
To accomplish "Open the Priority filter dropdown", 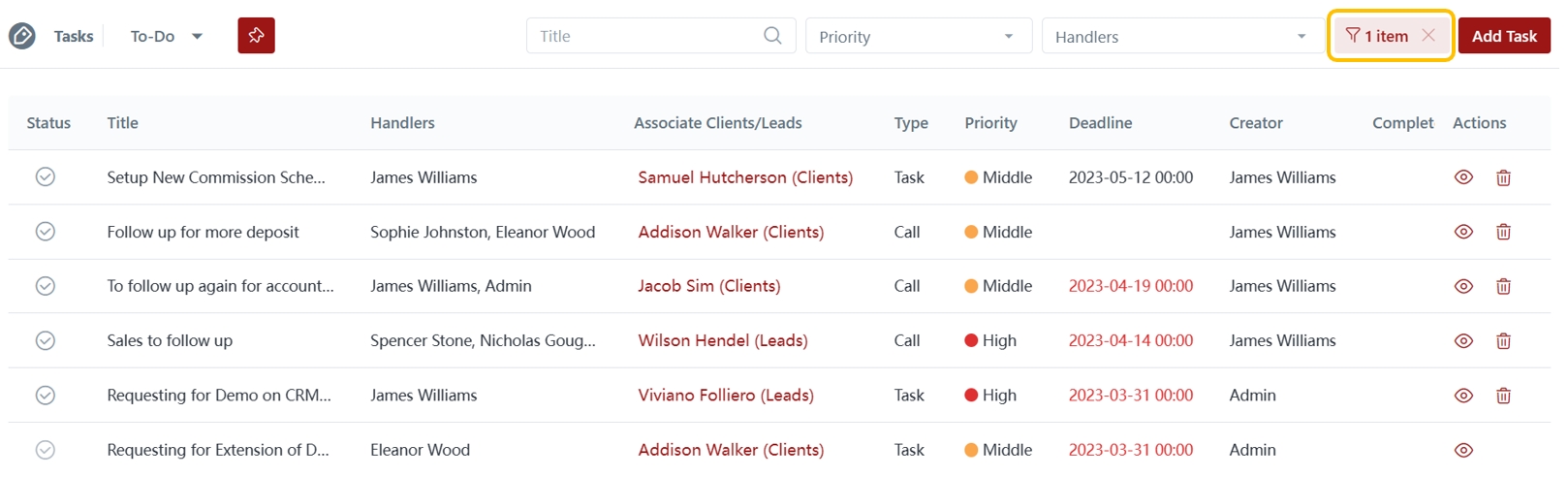I will pos(918,37).
